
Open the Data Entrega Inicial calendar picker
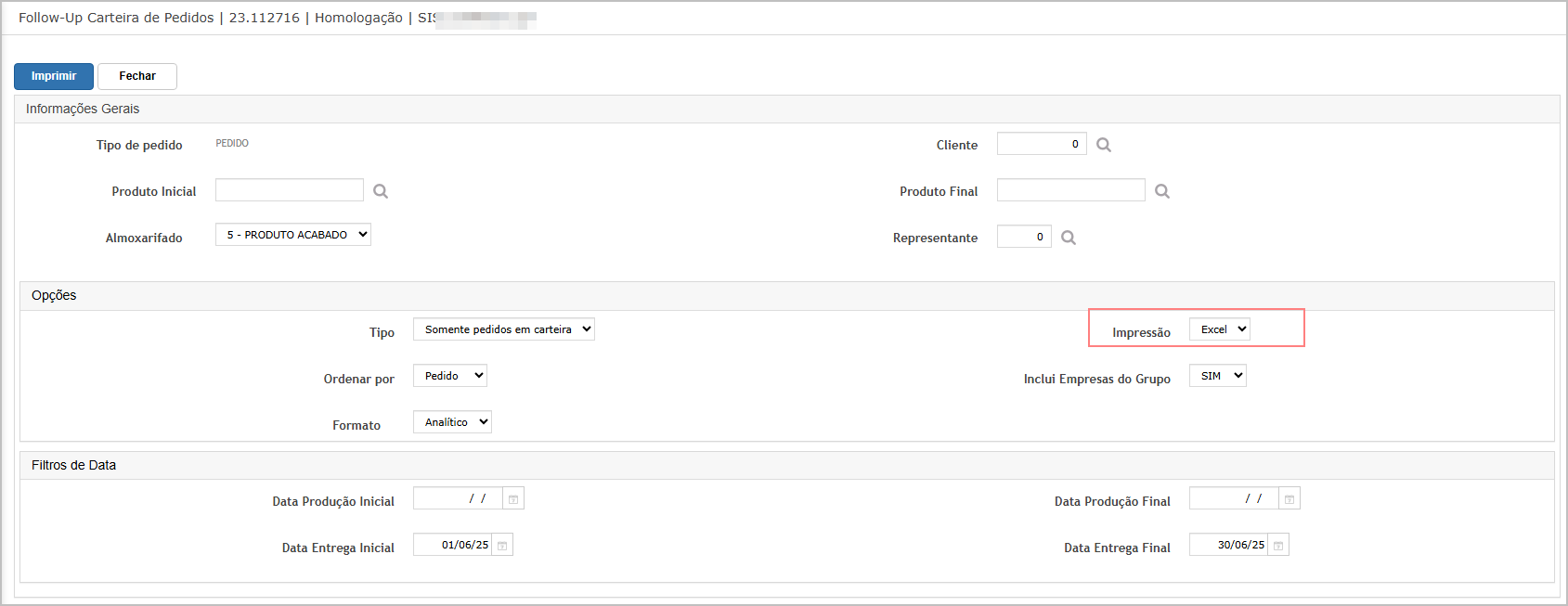502,546
